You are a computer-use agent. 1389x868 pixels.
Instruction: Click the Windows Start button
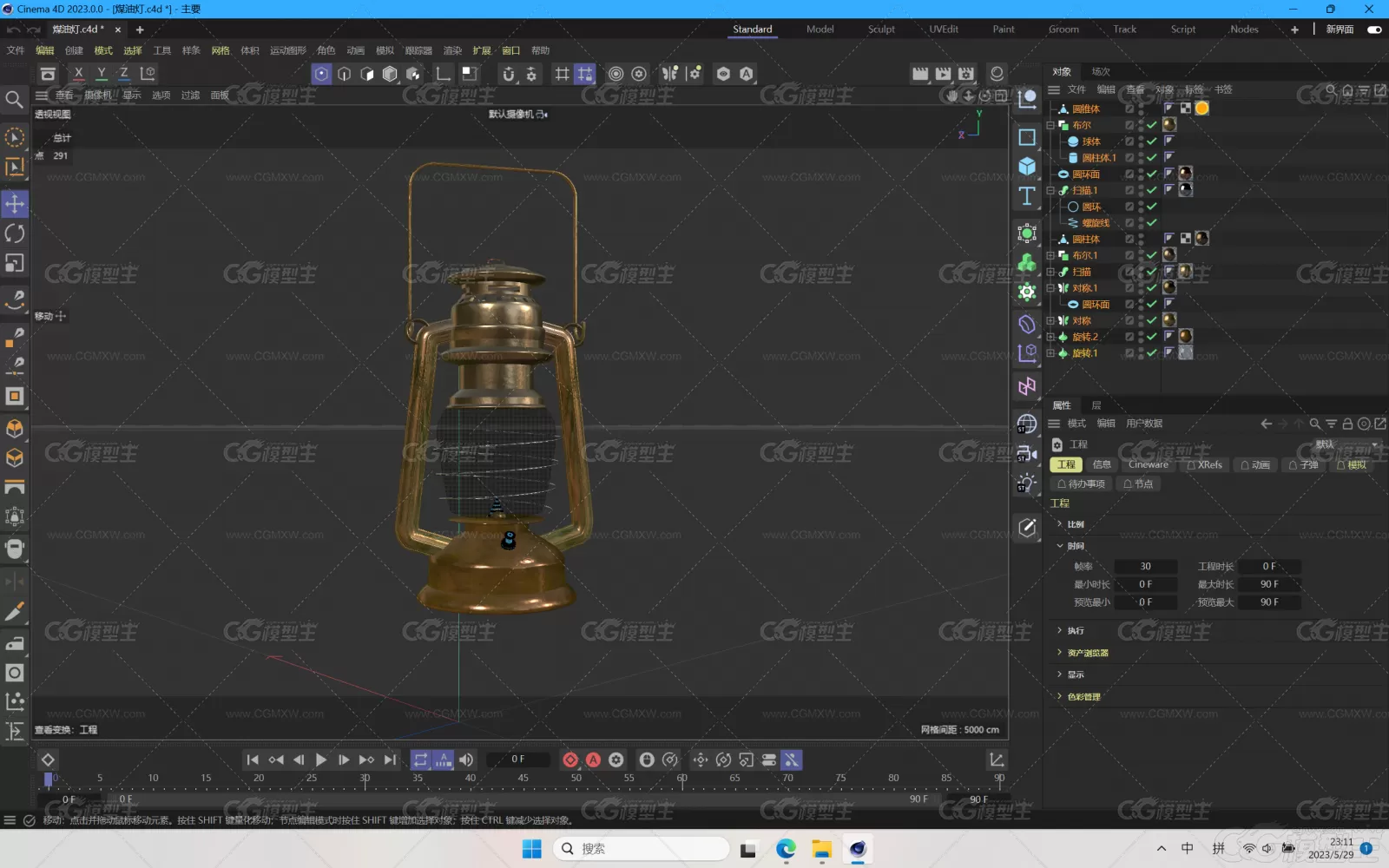pos(532,849)
